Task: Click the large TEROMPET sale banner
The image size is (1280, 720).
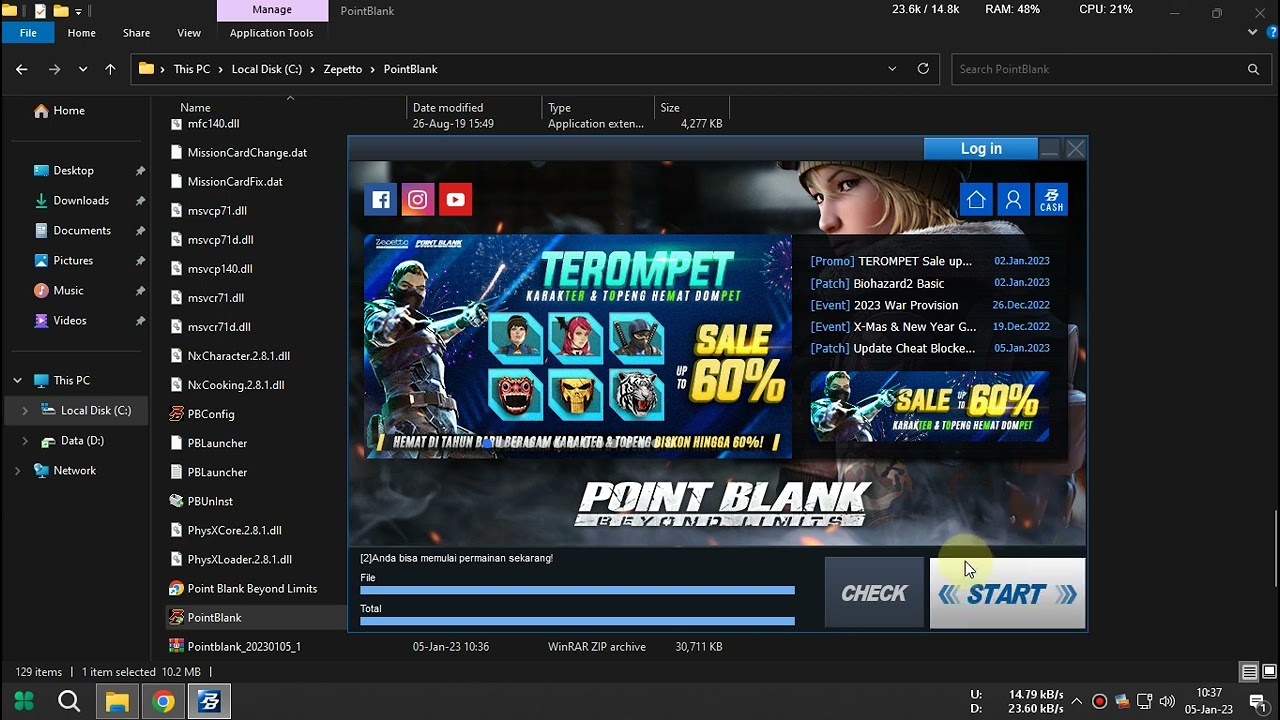Action: coord(578,346)
